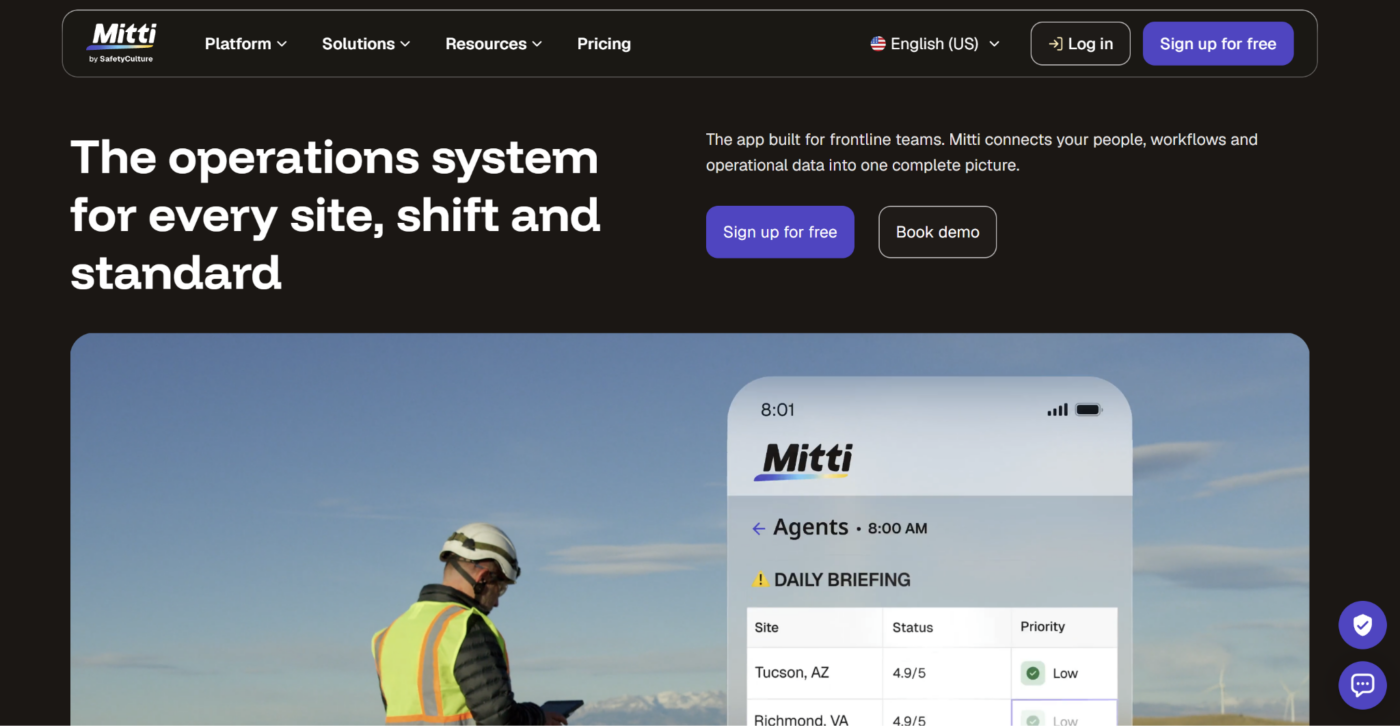Click the phone battery icon
This screenshot has height=726, width=1400.
[x=1088, y=410]
